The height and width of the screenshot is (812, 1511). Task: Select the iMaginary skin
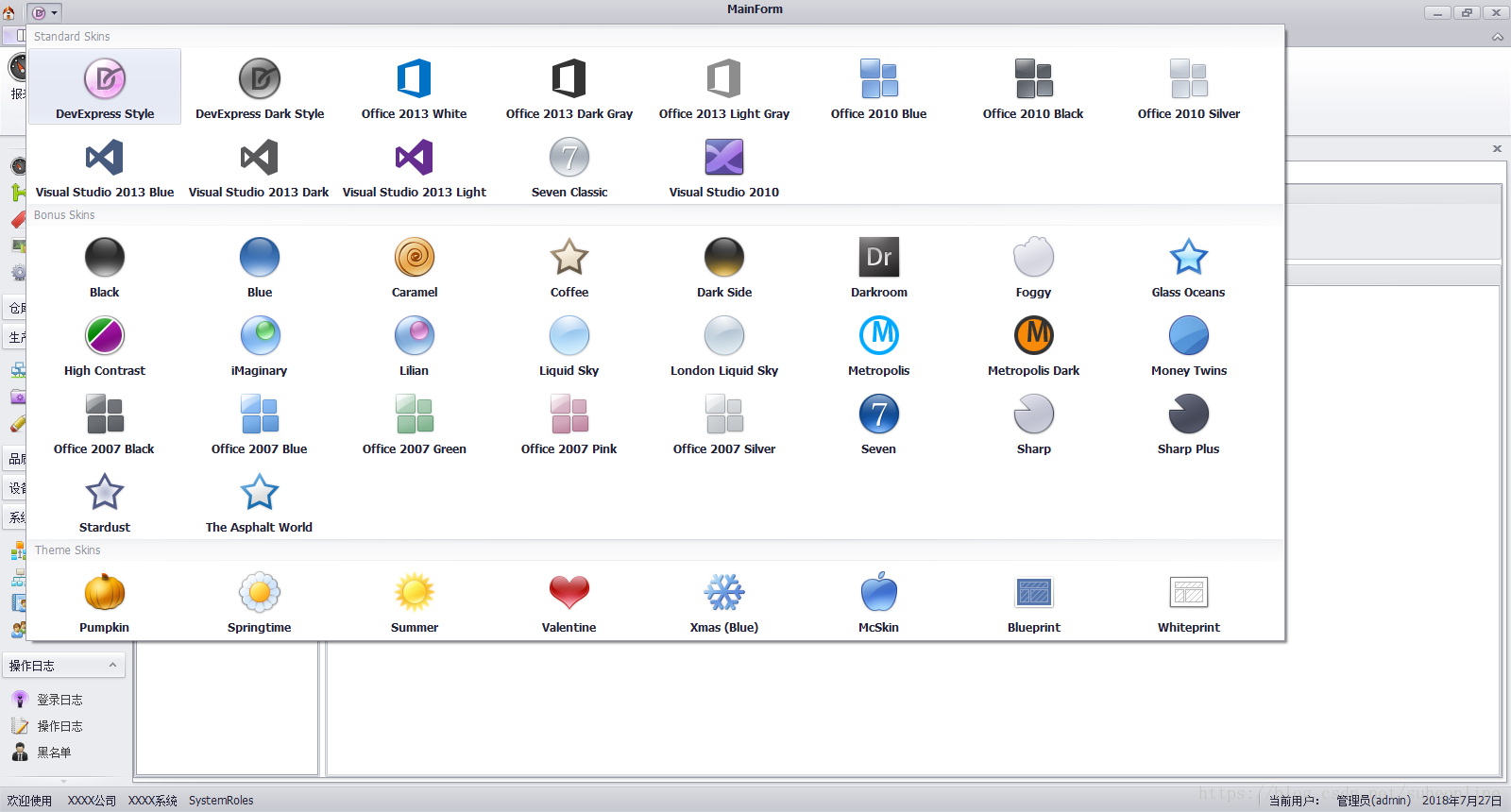click(260, 344)
